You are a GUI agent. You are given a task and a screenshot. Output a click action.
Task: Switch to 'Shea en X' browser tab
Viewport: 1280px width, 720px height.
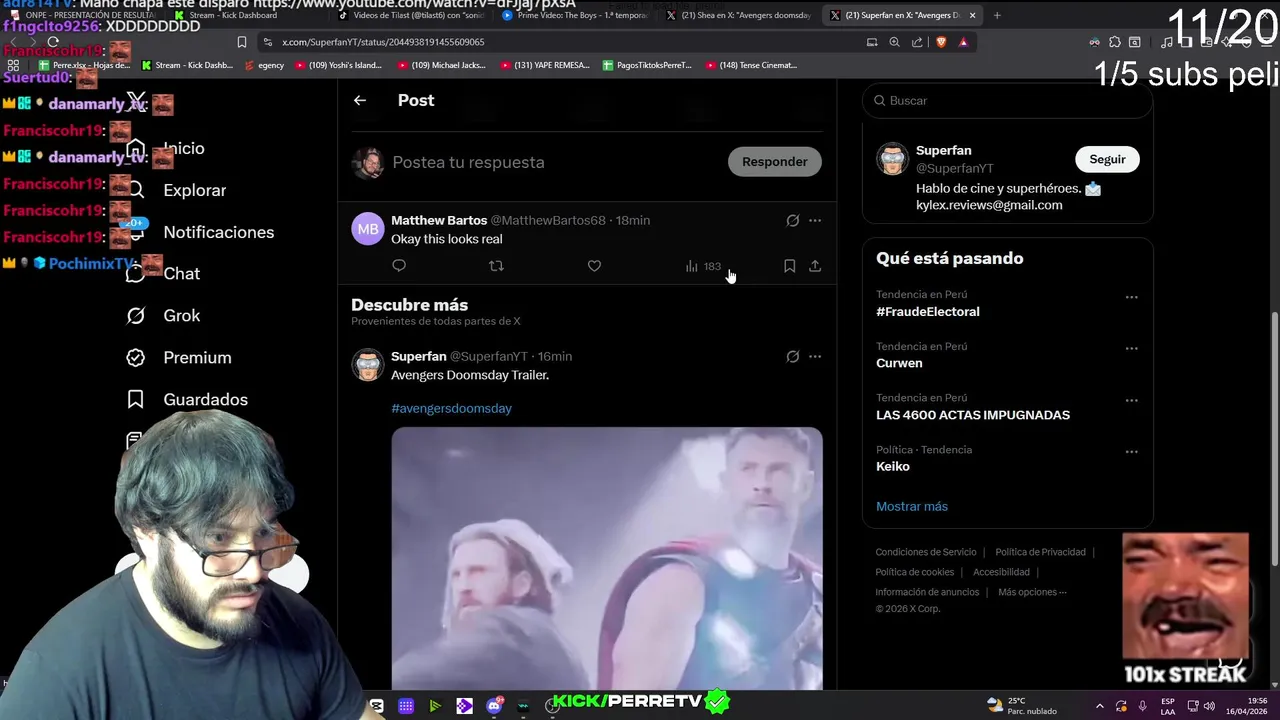pyautogui.click(x=738, y=15)
